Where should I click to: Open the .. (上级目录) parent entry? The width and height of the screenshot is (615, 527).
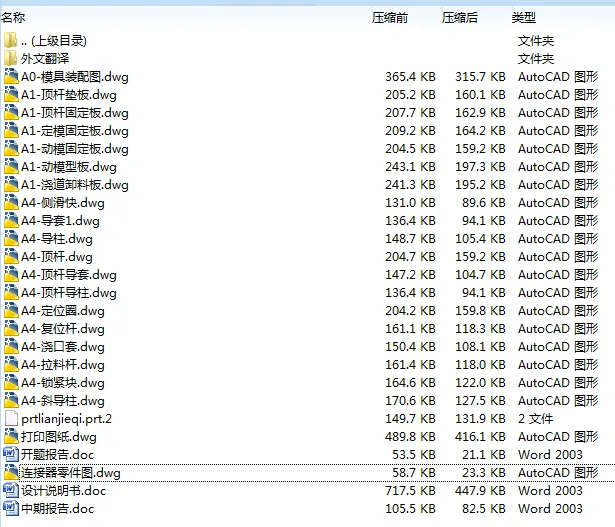point(54,41)
